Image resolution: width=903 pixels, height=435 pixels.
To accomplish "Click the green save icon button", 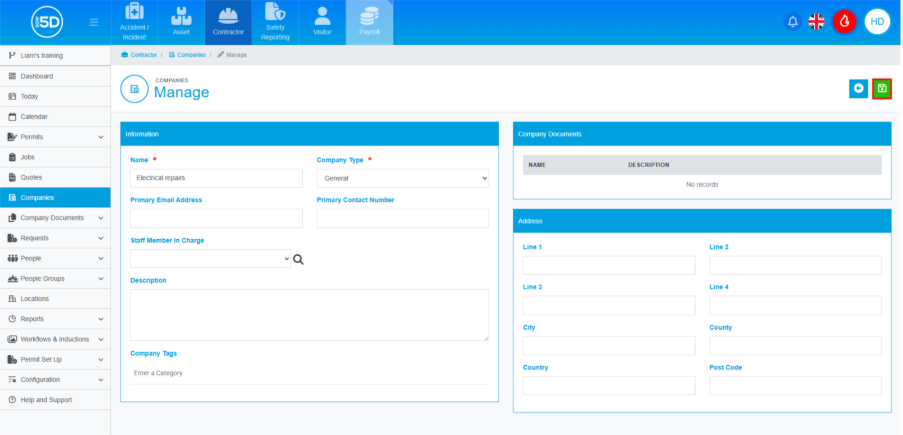I will (881, 89).
